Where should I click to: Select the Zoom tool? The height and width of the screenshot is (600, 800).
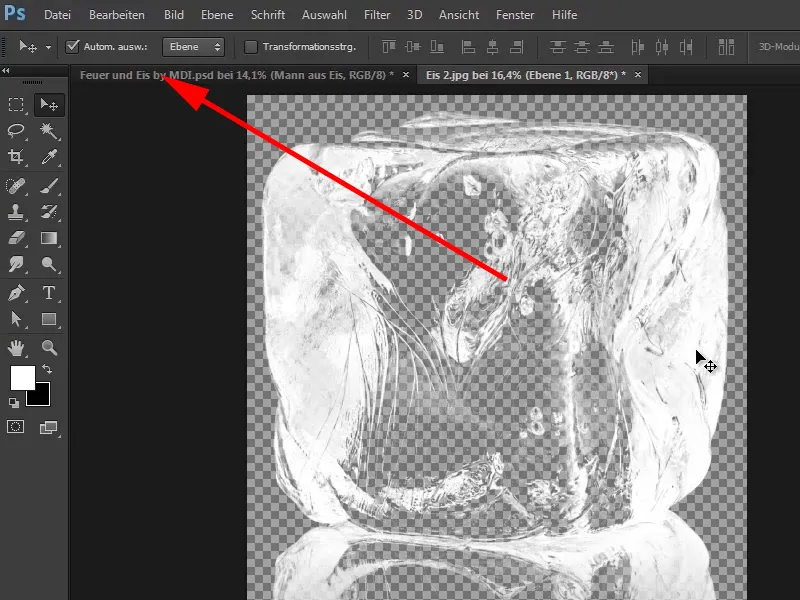coord(49,348)
